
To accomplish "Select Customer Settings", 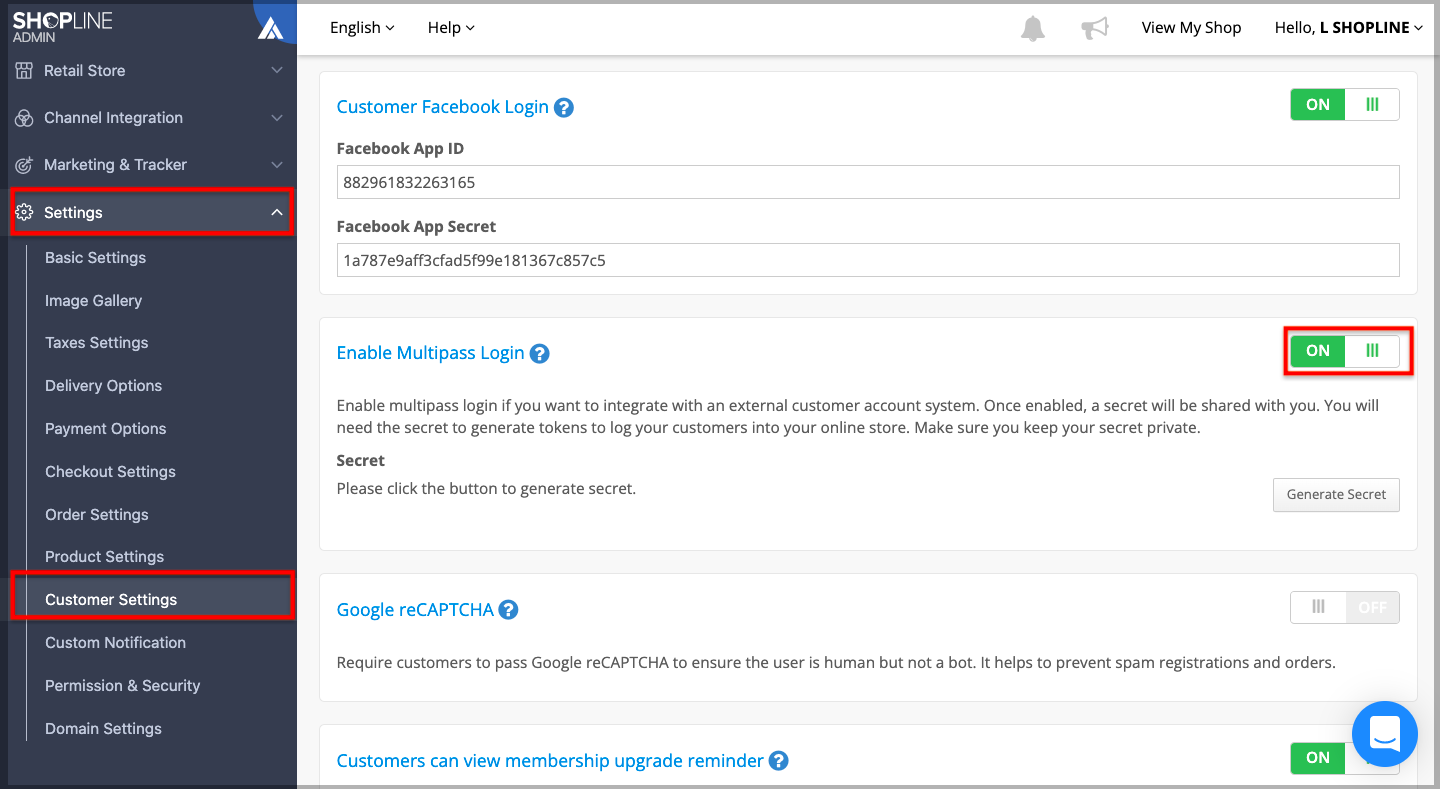I will tap(111, 600).
